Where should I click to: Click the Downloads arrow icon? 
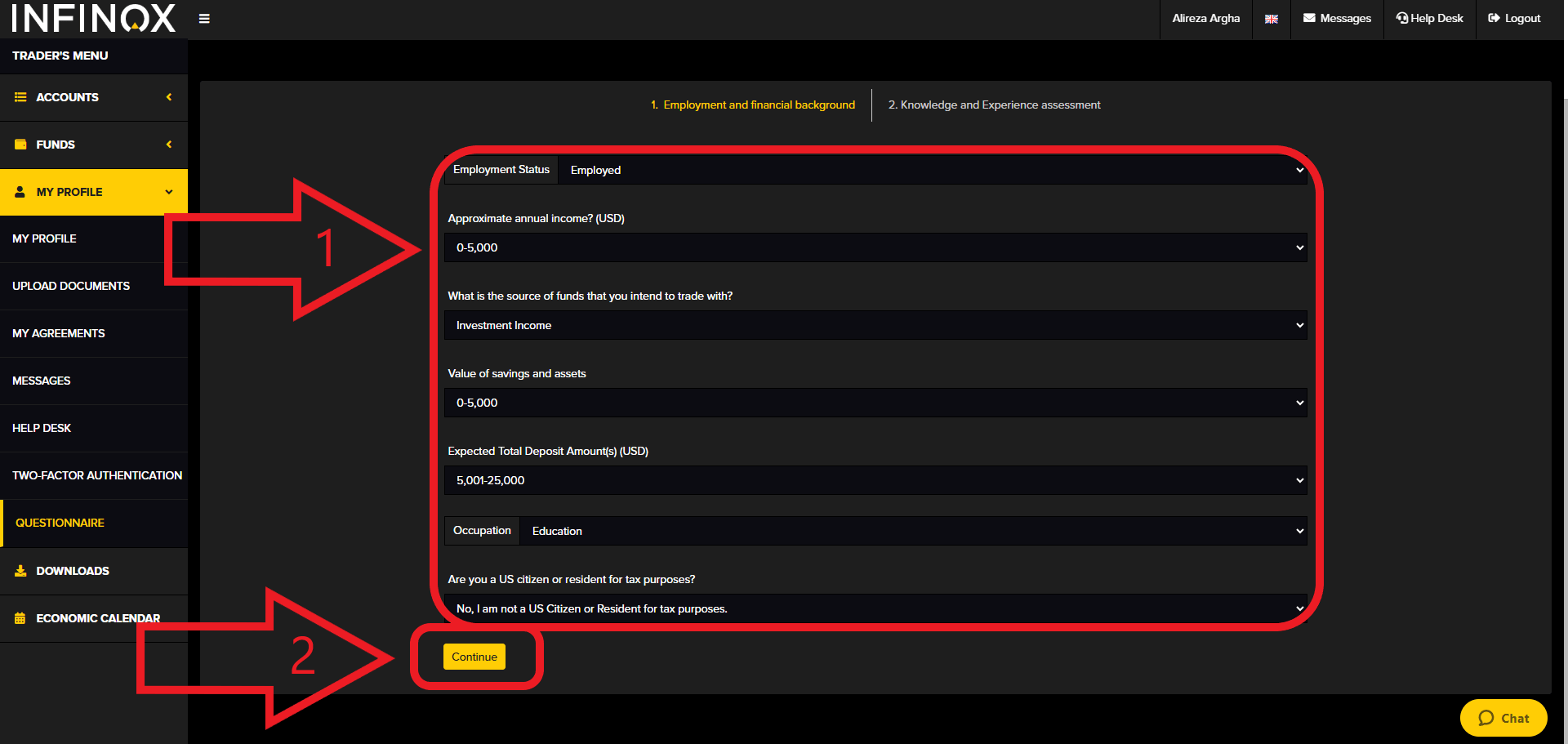[20, 571]
